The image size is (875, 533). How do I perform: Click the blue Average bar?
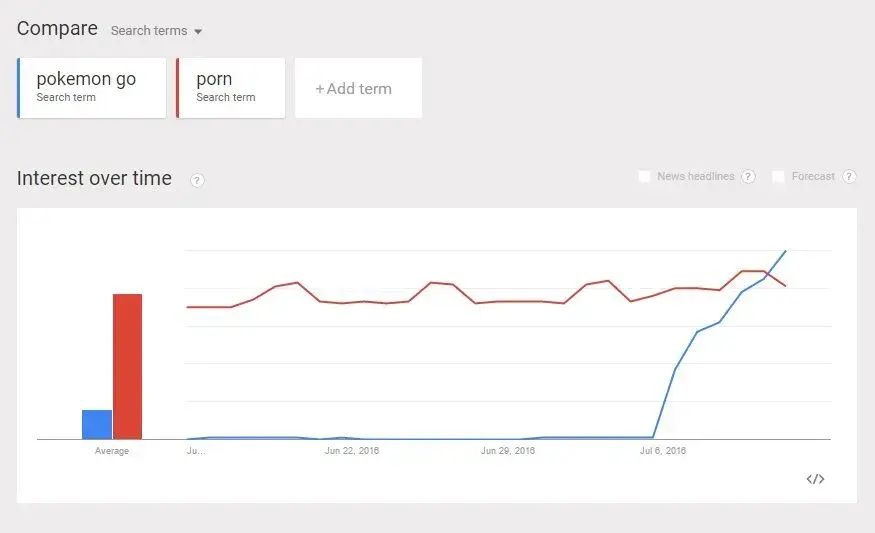(x=97, y=424)
